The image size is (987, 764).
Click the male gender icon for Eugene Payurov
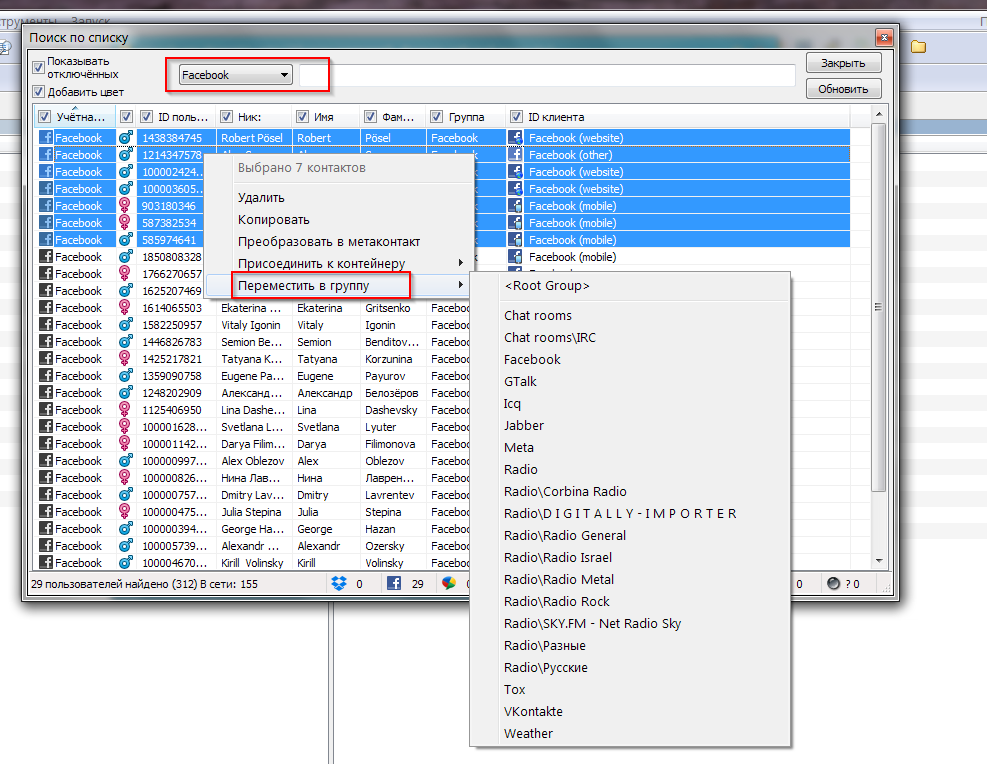click(x=126, y=375)
